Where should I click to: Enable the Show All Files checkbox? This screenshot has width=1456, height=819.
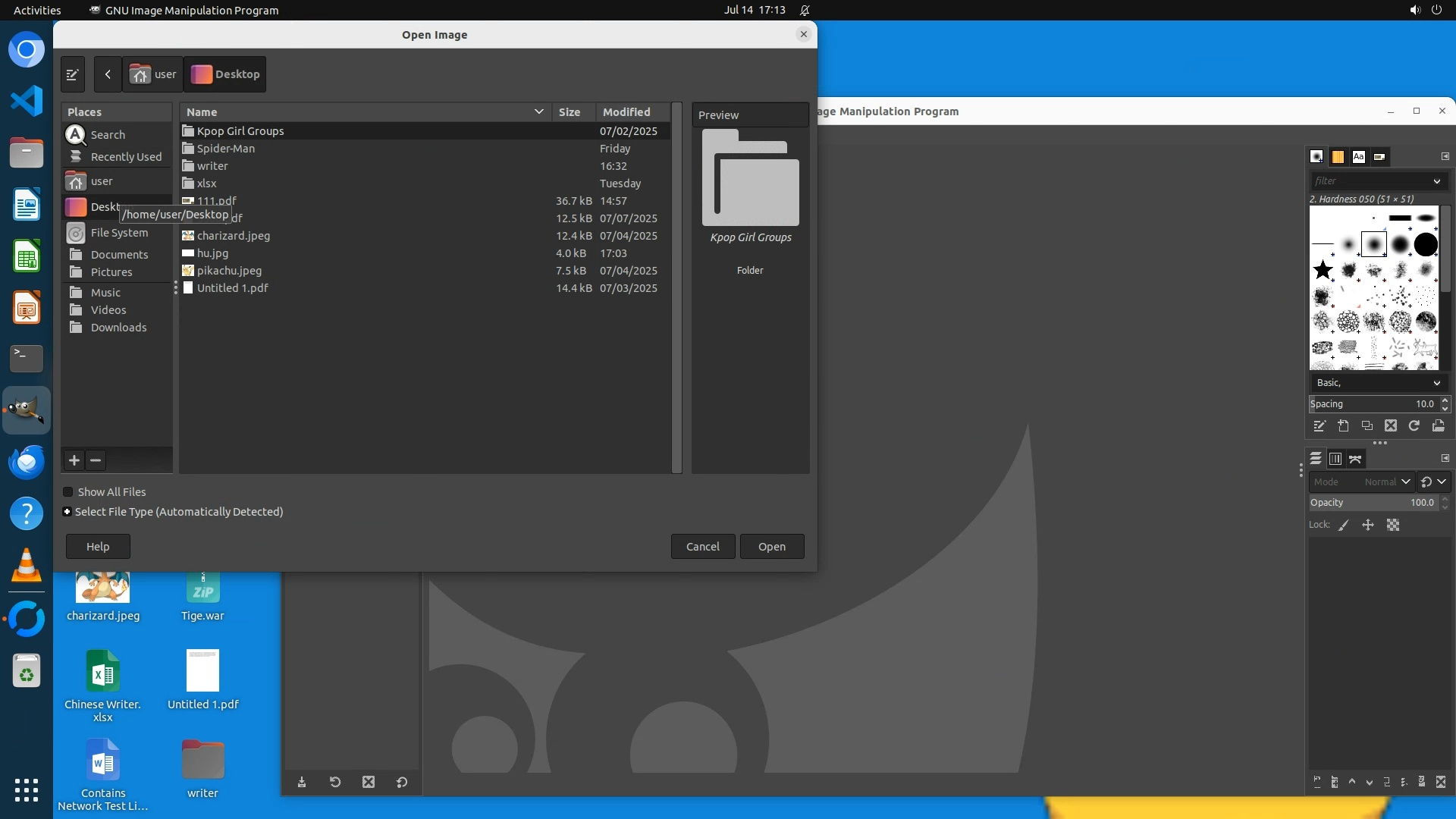(x=68, y=492)
